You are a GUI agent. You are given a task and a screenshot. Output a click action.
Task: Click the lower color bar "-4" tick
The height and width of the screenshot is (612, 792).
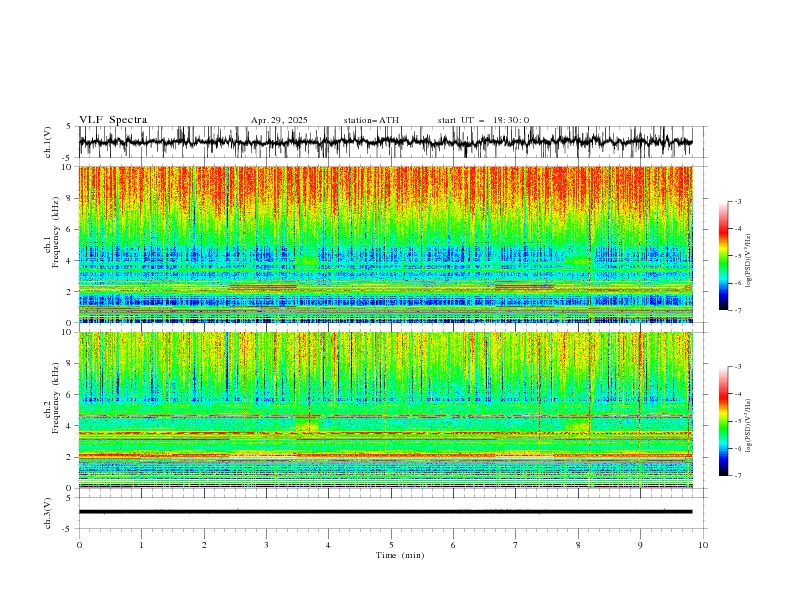737,394
